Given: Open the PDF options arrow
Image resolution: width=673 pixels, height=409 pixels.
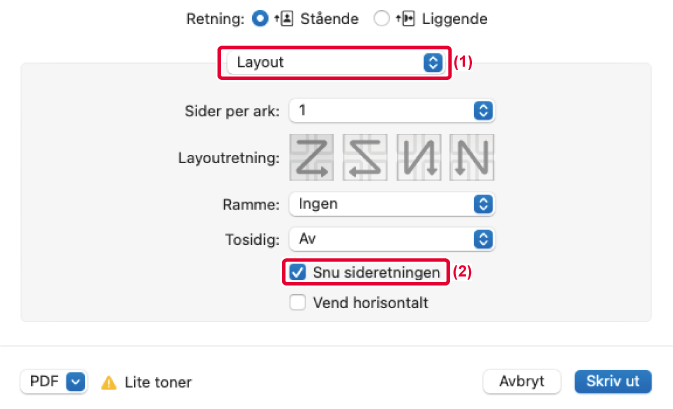Looking at the screenshot, I should 76,382.
